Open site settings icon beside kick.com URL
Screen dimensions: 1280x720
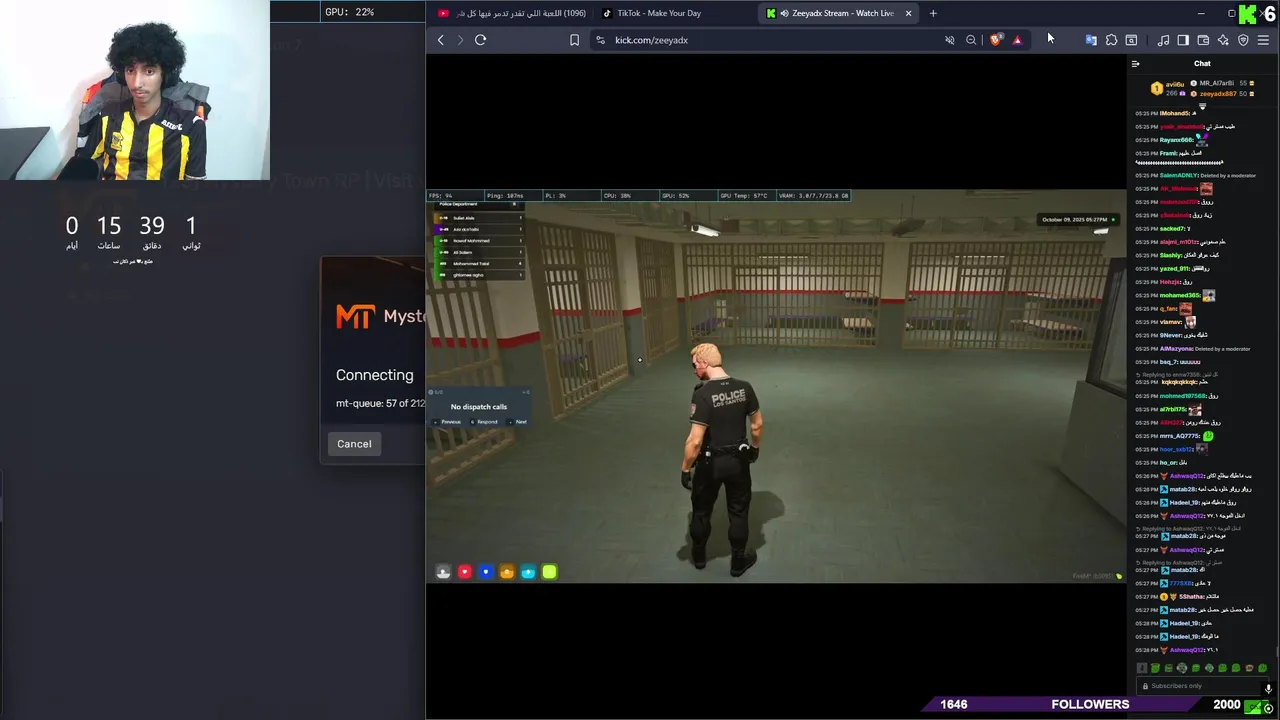(x=600, y=40)
